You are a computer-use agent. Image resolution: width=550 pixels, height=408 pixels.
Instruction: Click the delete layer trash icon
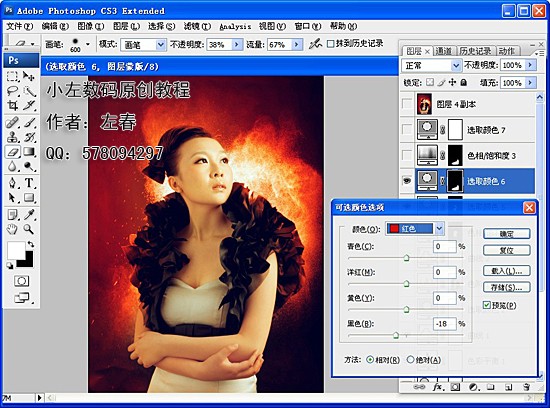click(526, 387)
